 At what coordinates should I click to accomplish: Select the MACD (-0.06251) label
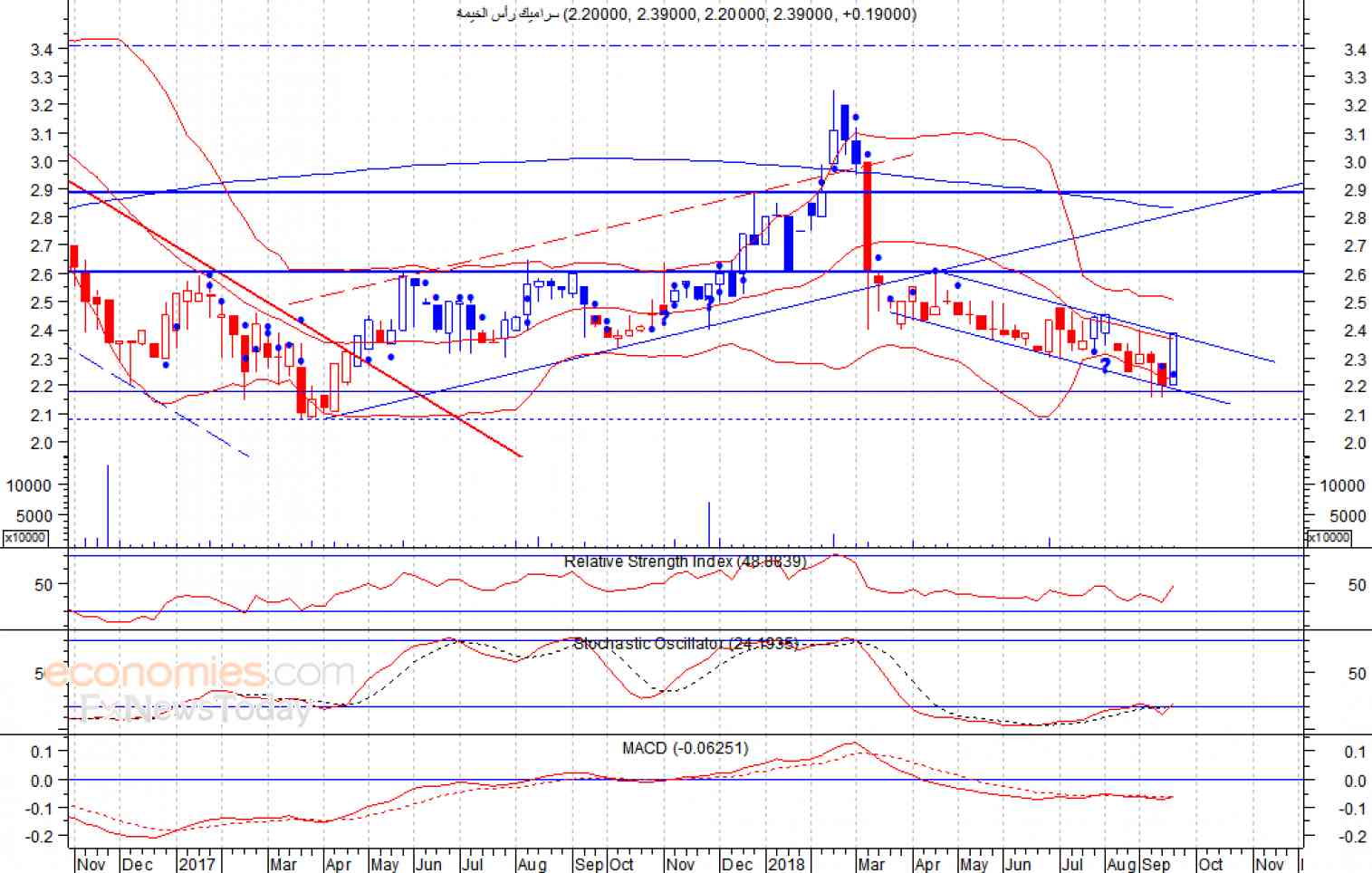(x=686, y=748)
